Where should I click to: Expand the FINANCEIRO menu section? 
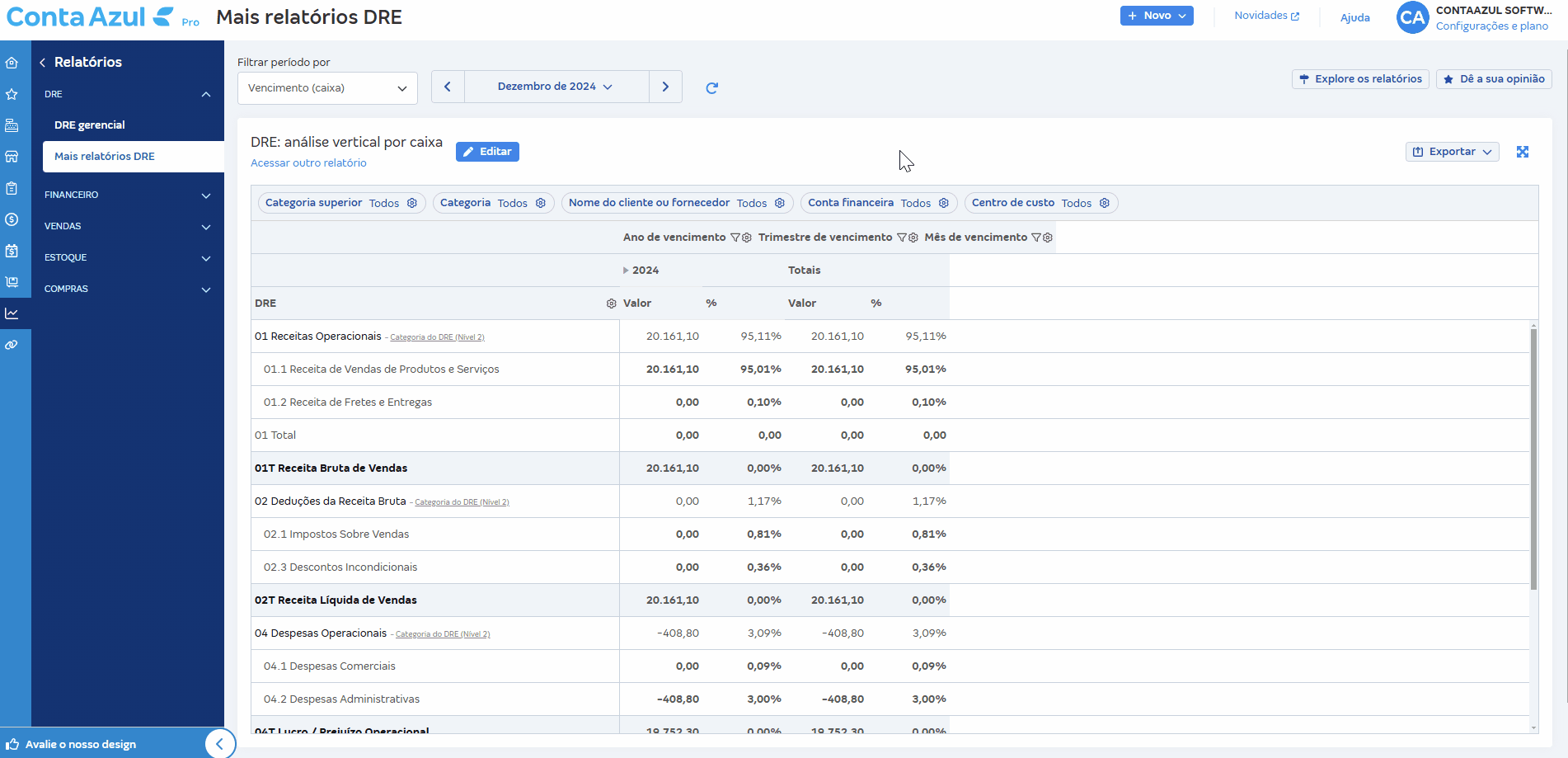pyautogui.click(x=128, y=195)
